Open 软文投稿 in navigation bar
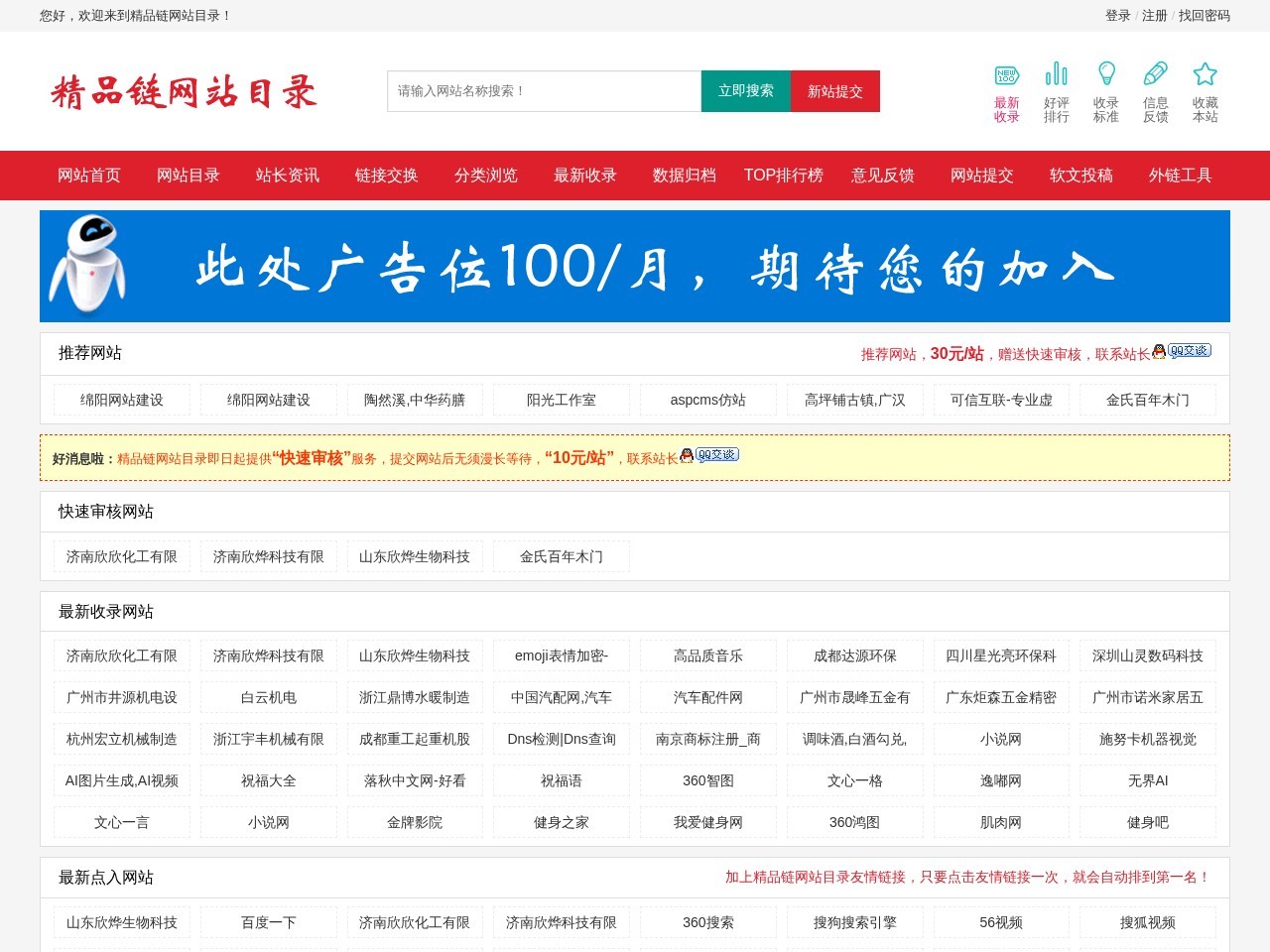 [x=1081, y=176]
